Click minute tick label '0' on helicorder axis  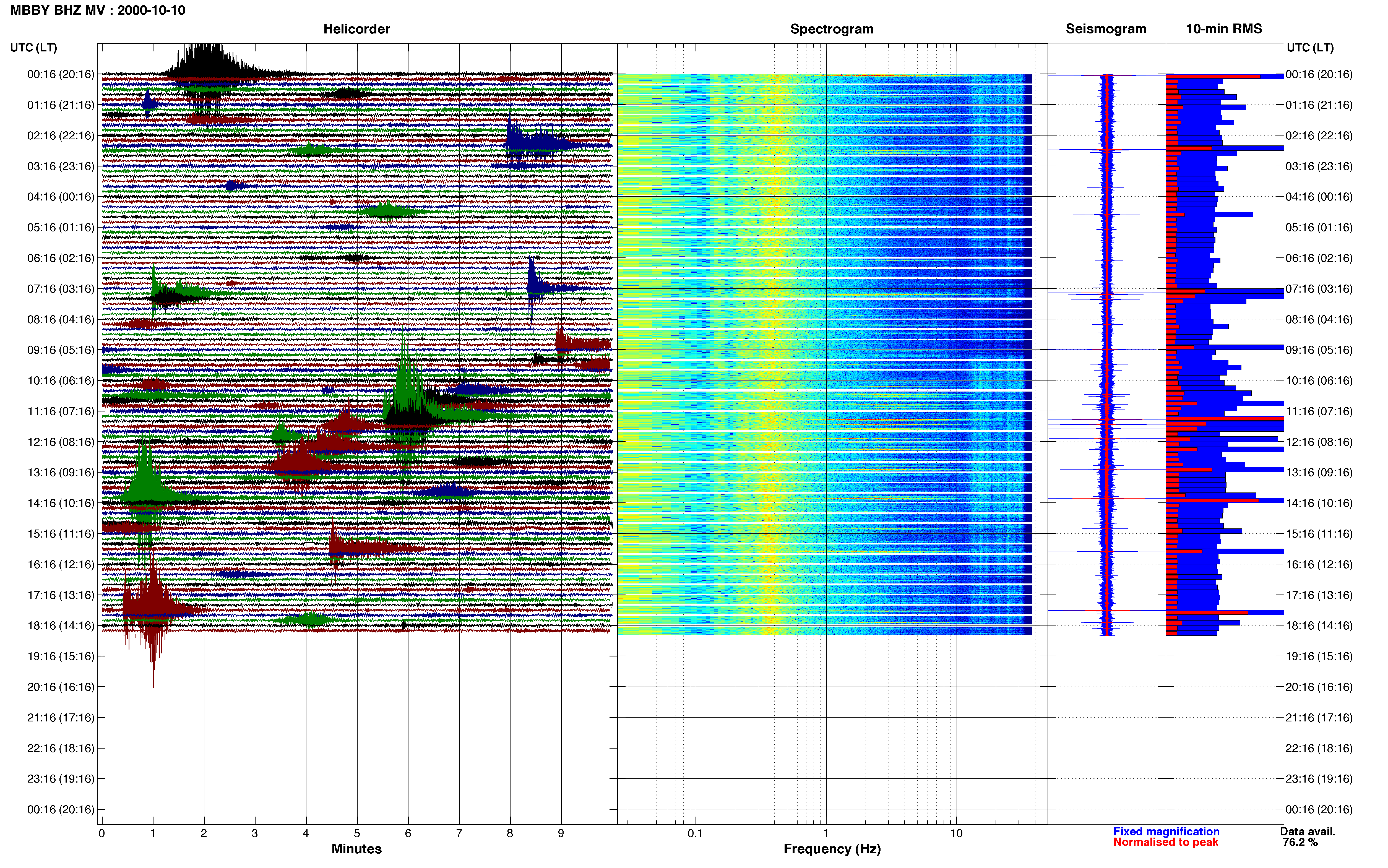pyautogui.click(x=101, y=833)
